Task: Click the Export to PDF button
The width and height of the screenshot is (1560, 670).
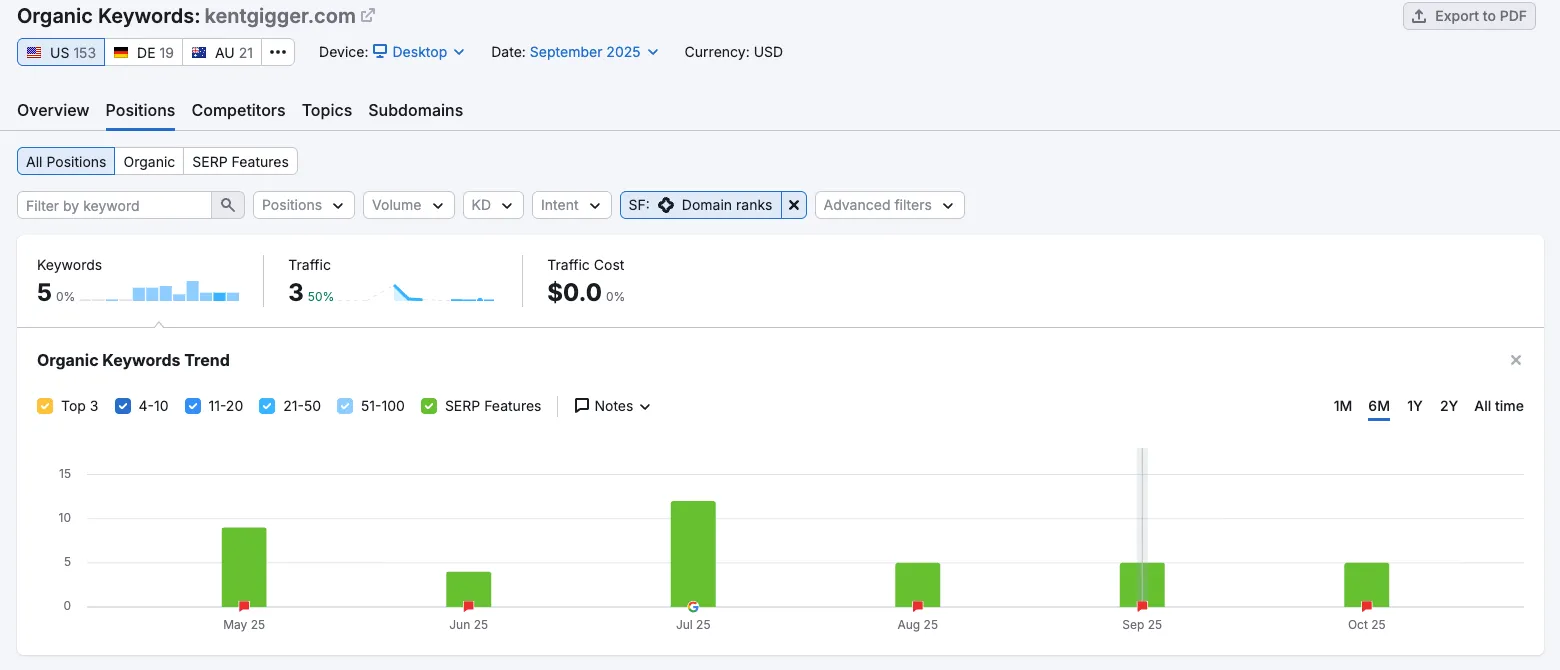Action: click(1469, 16)
